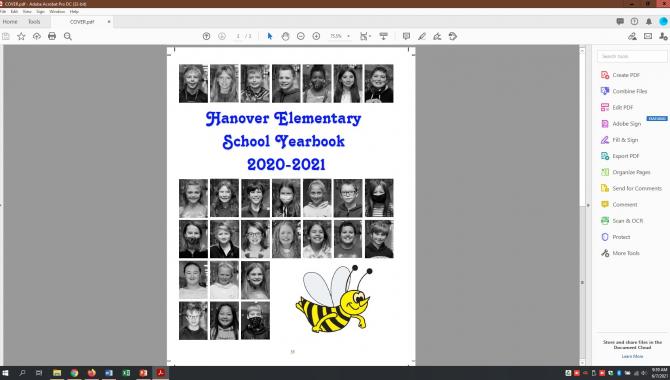670x380 pixels.
Task: Click the scrolling mode toolbar icon
Action: [384, 36]
